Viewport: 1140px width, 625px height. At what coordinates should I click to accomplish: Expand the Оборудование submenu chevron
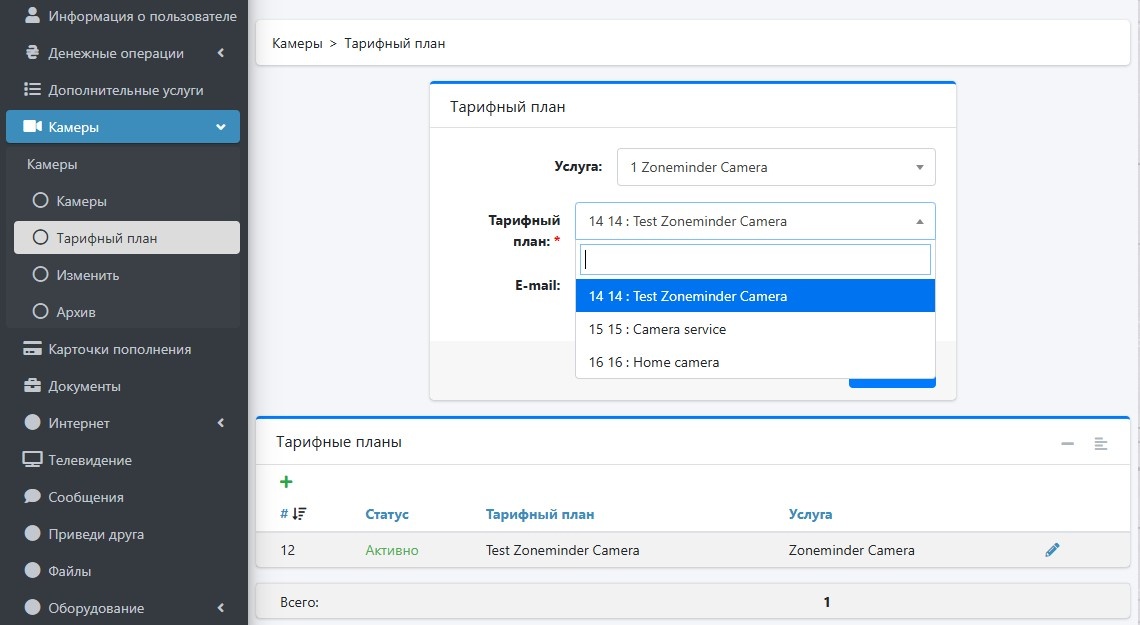221,608
